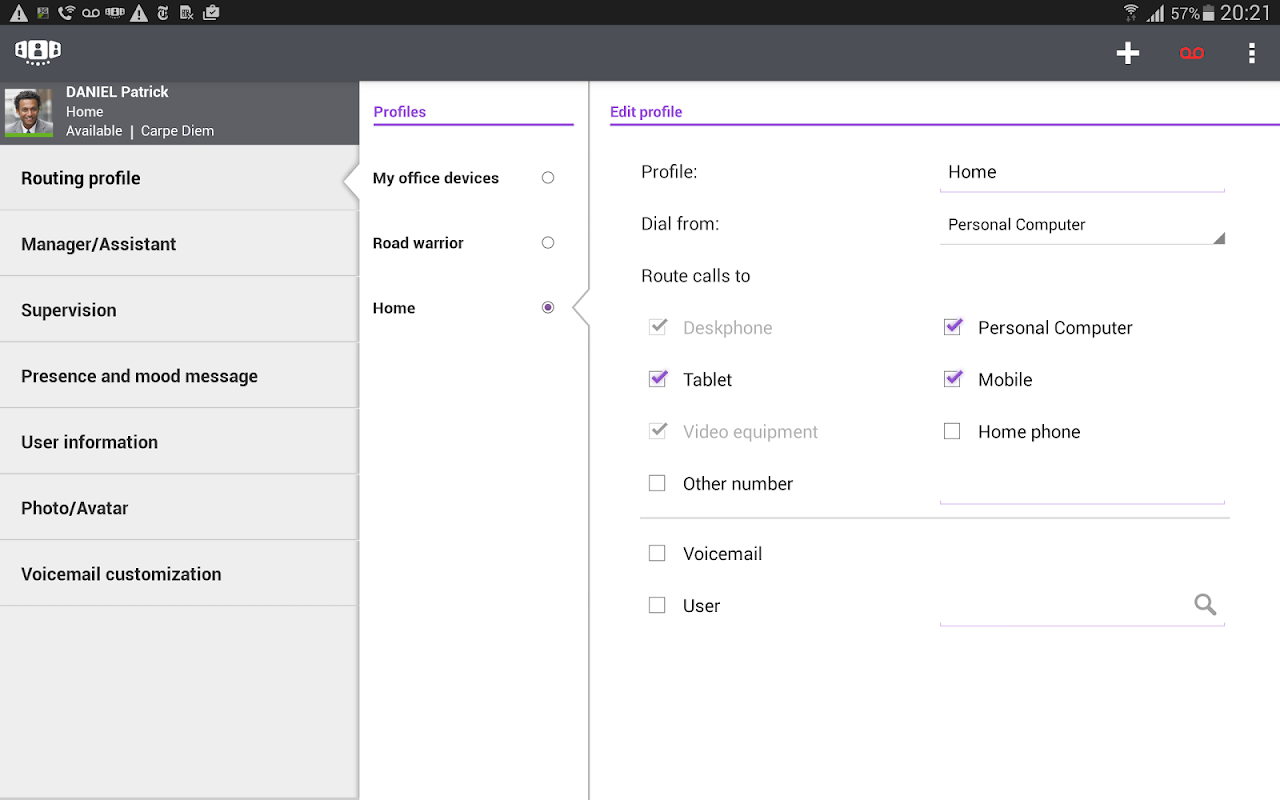Toggle the Mobile checkbox

(953, 379)
